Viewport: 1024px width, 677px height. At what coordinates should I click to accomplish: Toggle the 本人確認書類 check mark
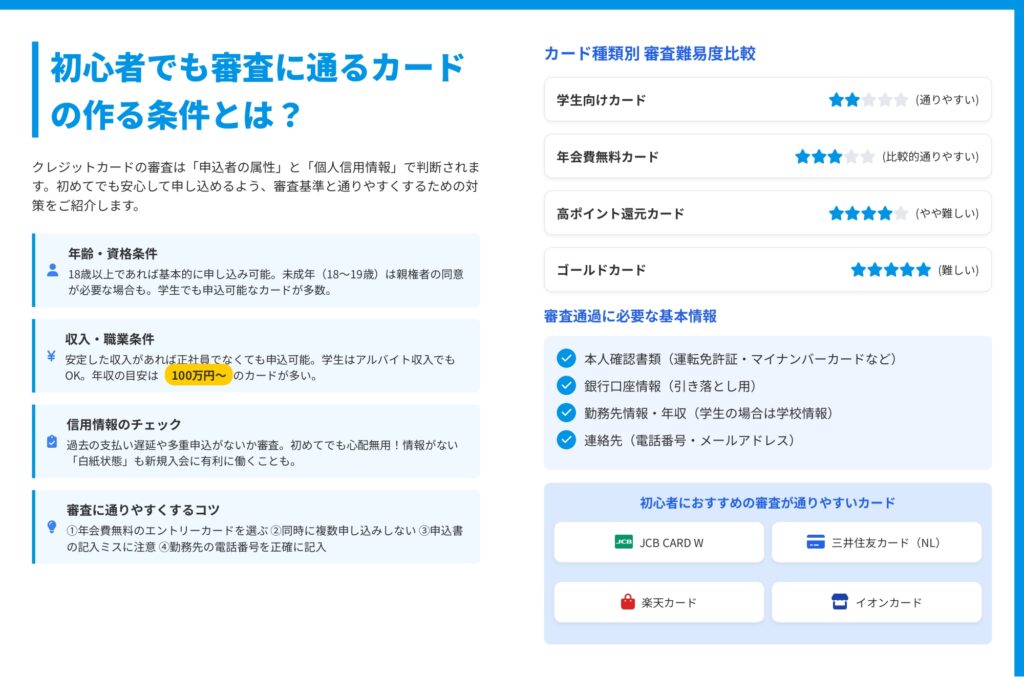[566, 358]
